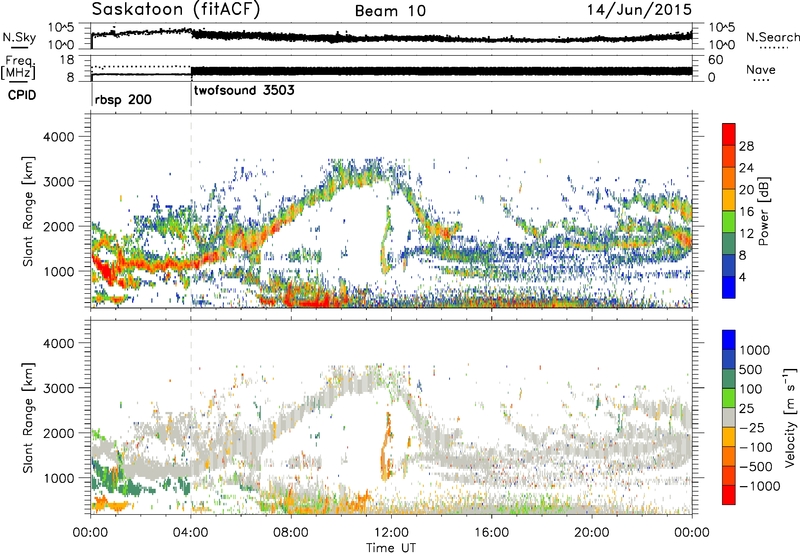This screenshot has width=800, height=554.
Task: Click the 'Slant Range [km]' label of velocity panel
Action: click(x=28, y=417)
